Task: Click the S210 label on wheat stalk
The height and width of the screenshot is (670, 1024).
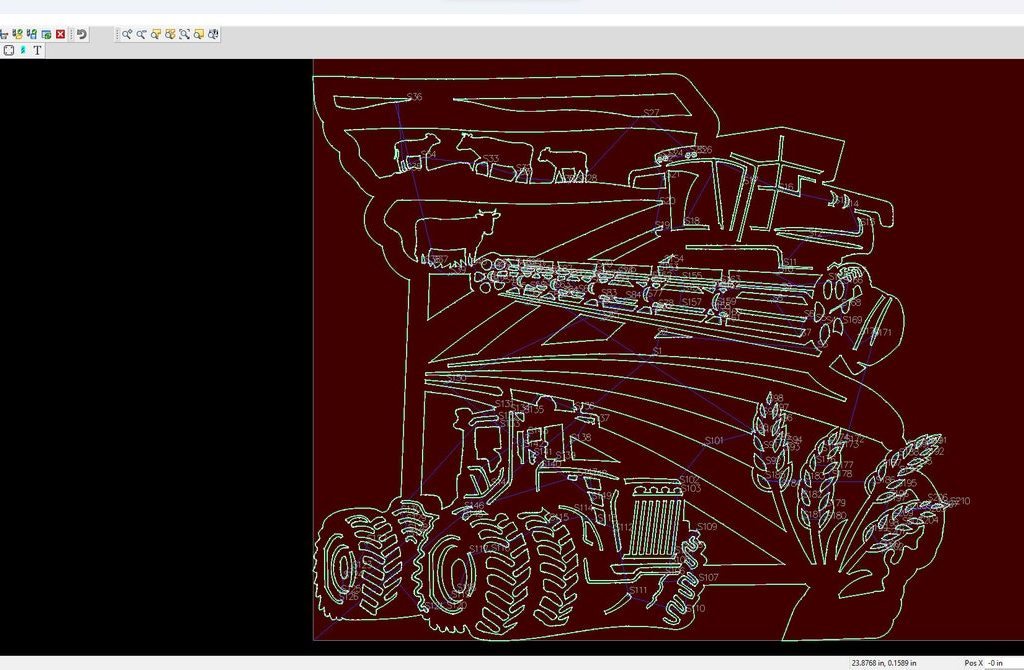Action: click(x=960, y=501)
